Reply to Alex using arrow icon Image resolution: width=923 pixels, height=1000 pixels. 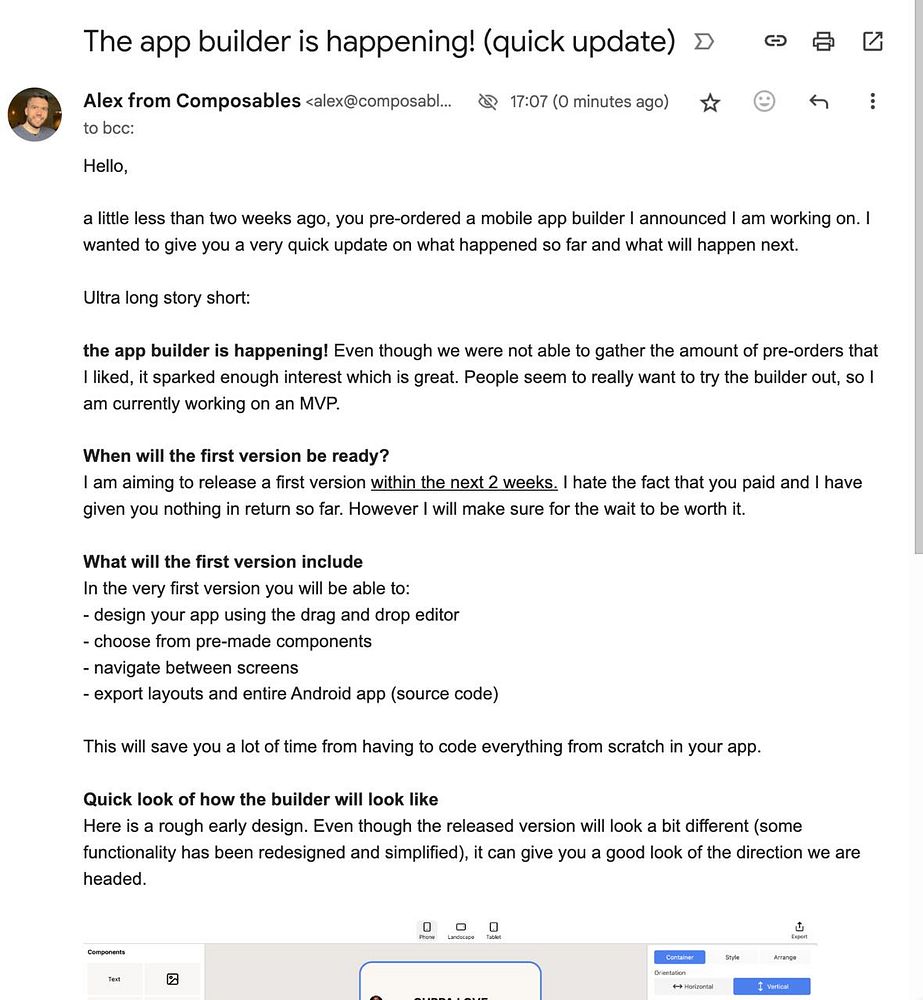pos(818,101)
